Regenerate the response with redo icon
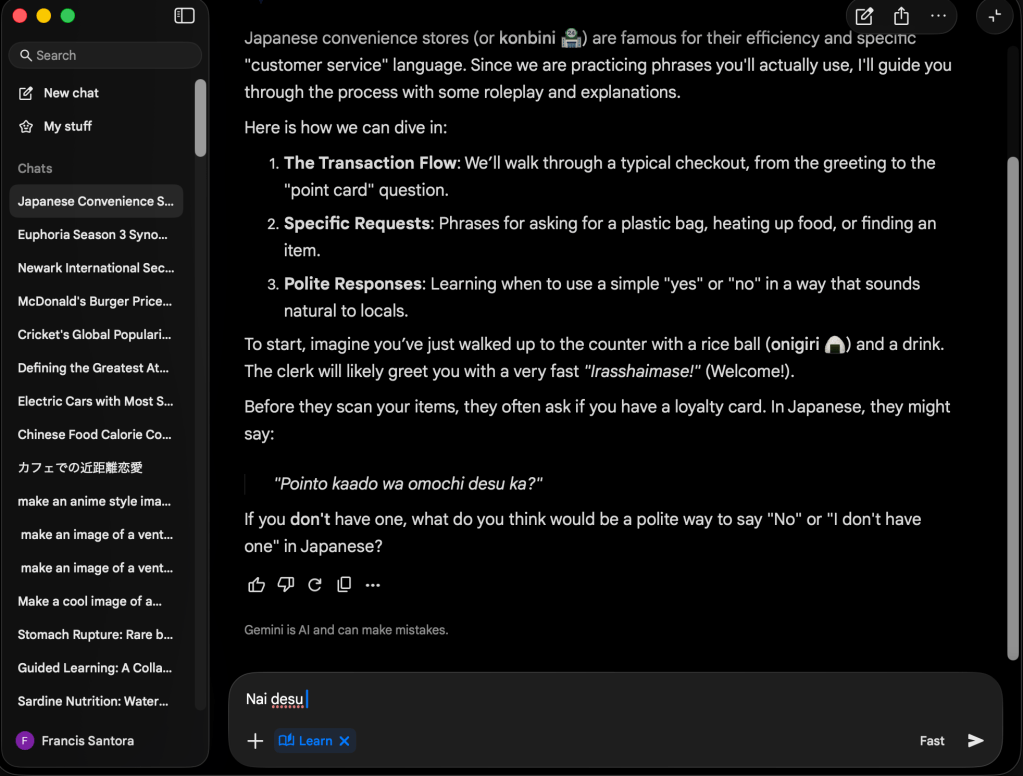Viewport: 1023px width, 776px height. 314,585
